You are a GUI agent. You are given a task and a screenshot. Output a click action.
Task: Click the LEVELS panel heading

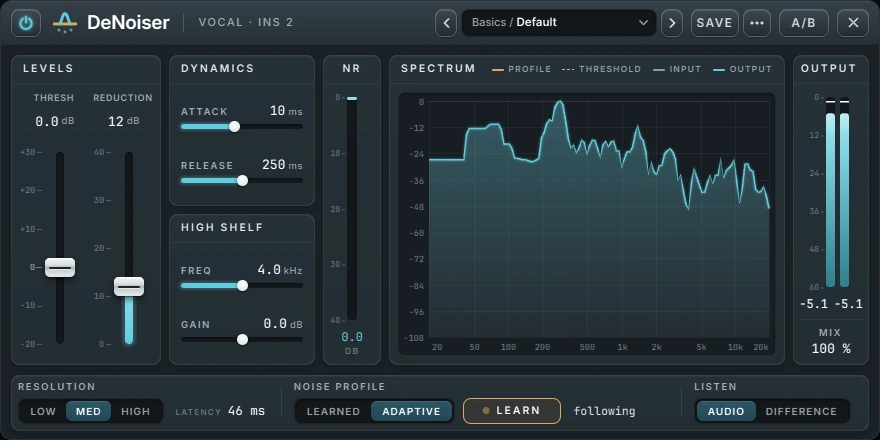(x=48, y=68)
